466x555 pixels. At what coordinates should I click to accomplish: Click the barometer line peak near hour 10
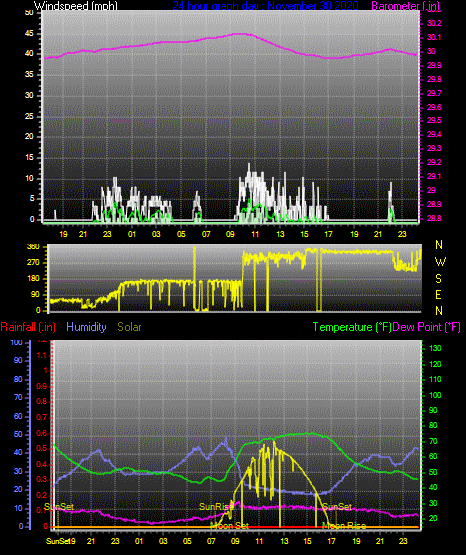[241, 34]
